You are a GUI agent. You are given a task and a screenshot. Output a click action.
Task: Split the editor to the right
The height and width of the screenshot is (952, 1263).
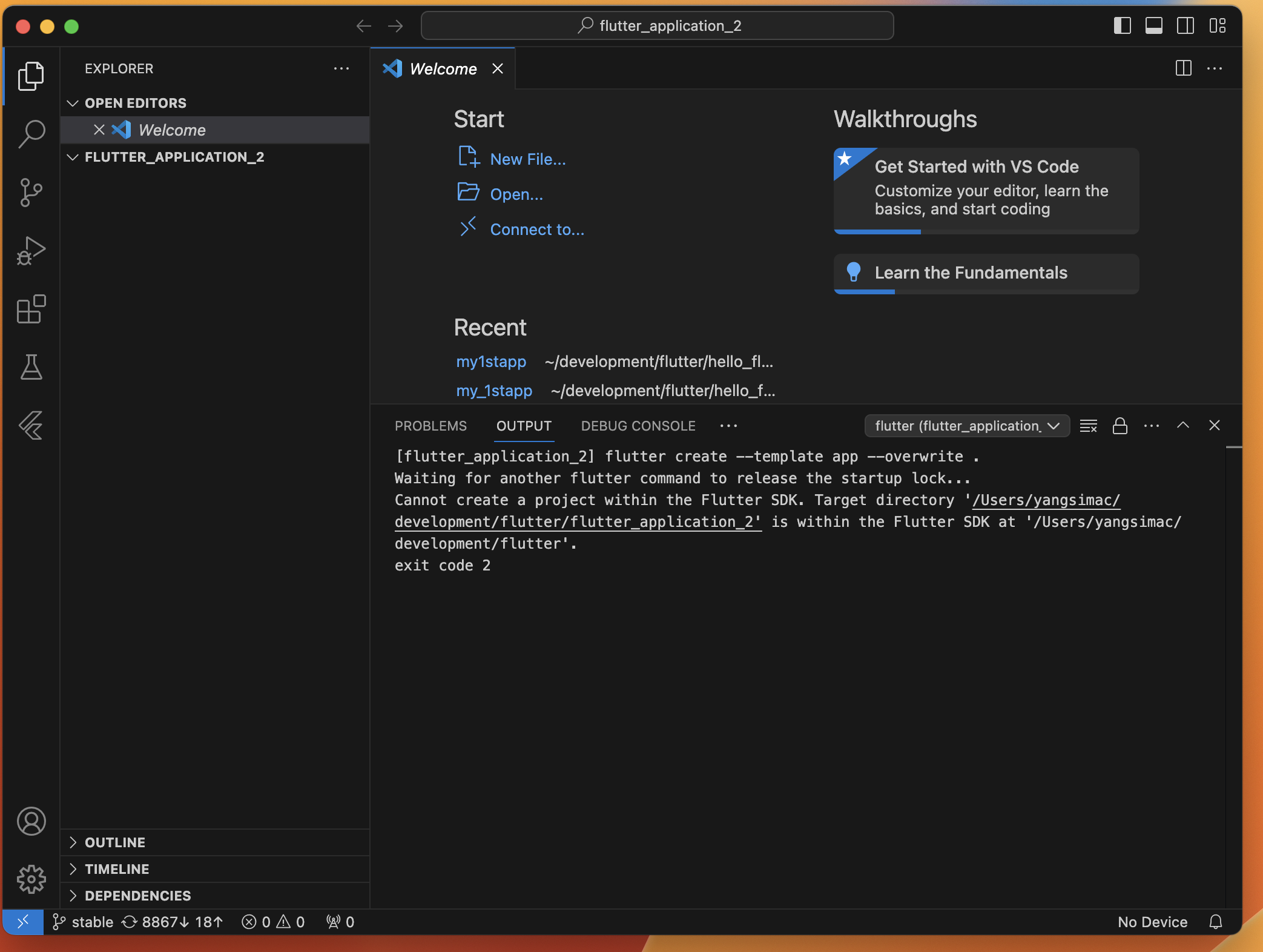(x=1183, y=68)
